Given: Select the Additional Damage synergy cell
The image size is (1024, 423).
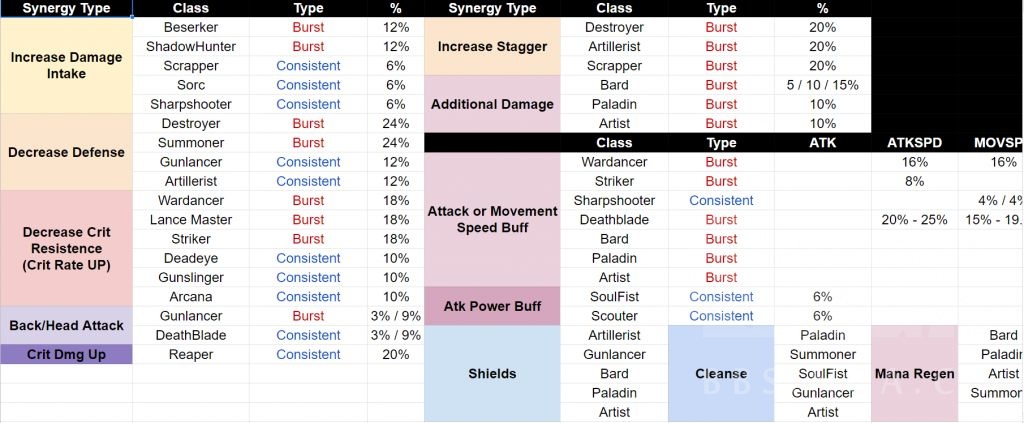Looking at the screenshot, I should (x=491, y=104).
